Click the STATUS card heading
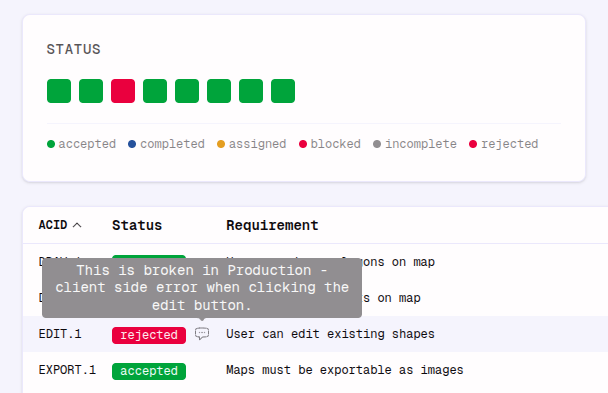Screen dimensions: 608x393 74,50
